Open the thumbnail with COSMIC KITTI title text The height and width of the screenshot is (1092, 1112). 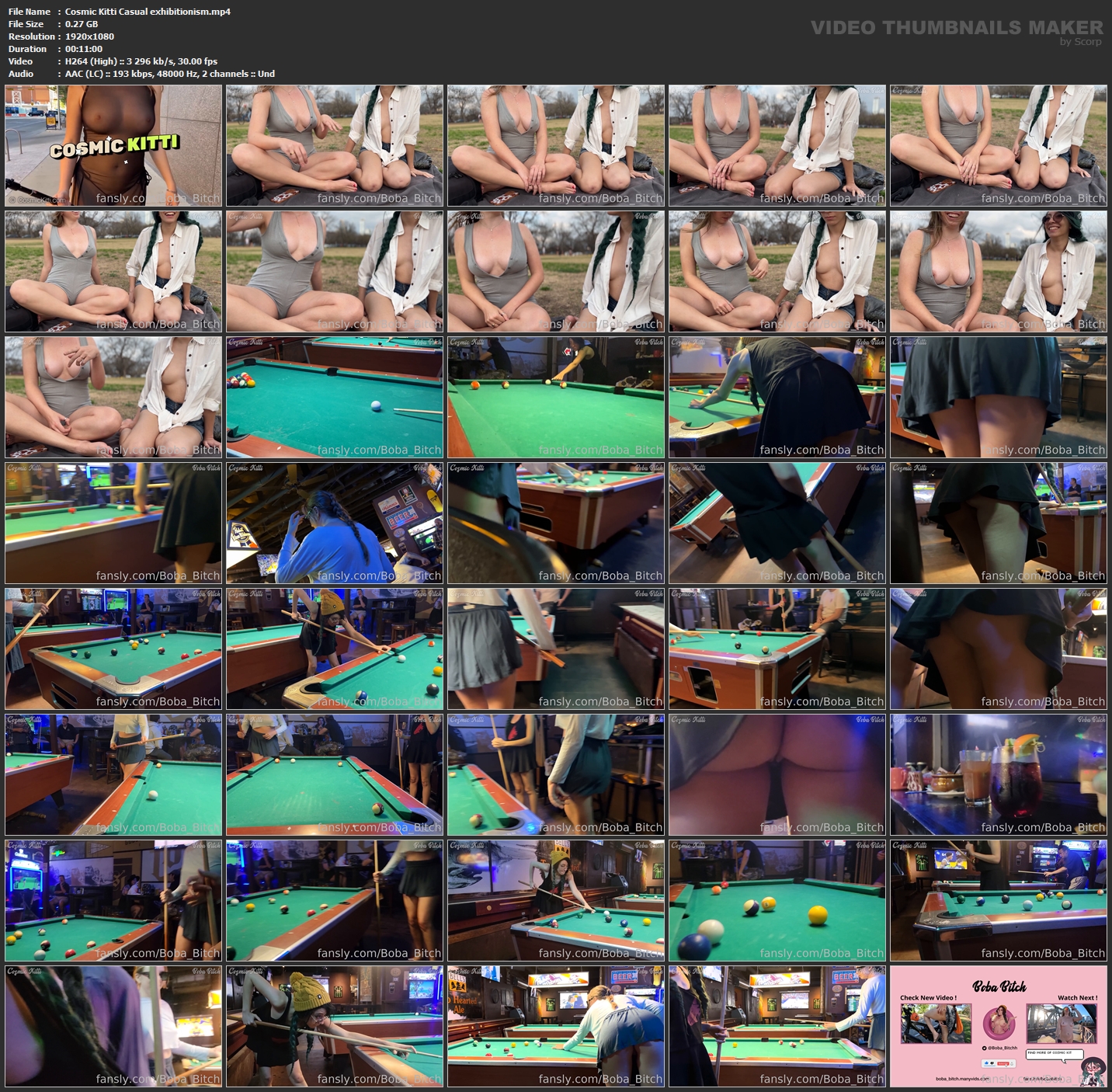(113, 146)
